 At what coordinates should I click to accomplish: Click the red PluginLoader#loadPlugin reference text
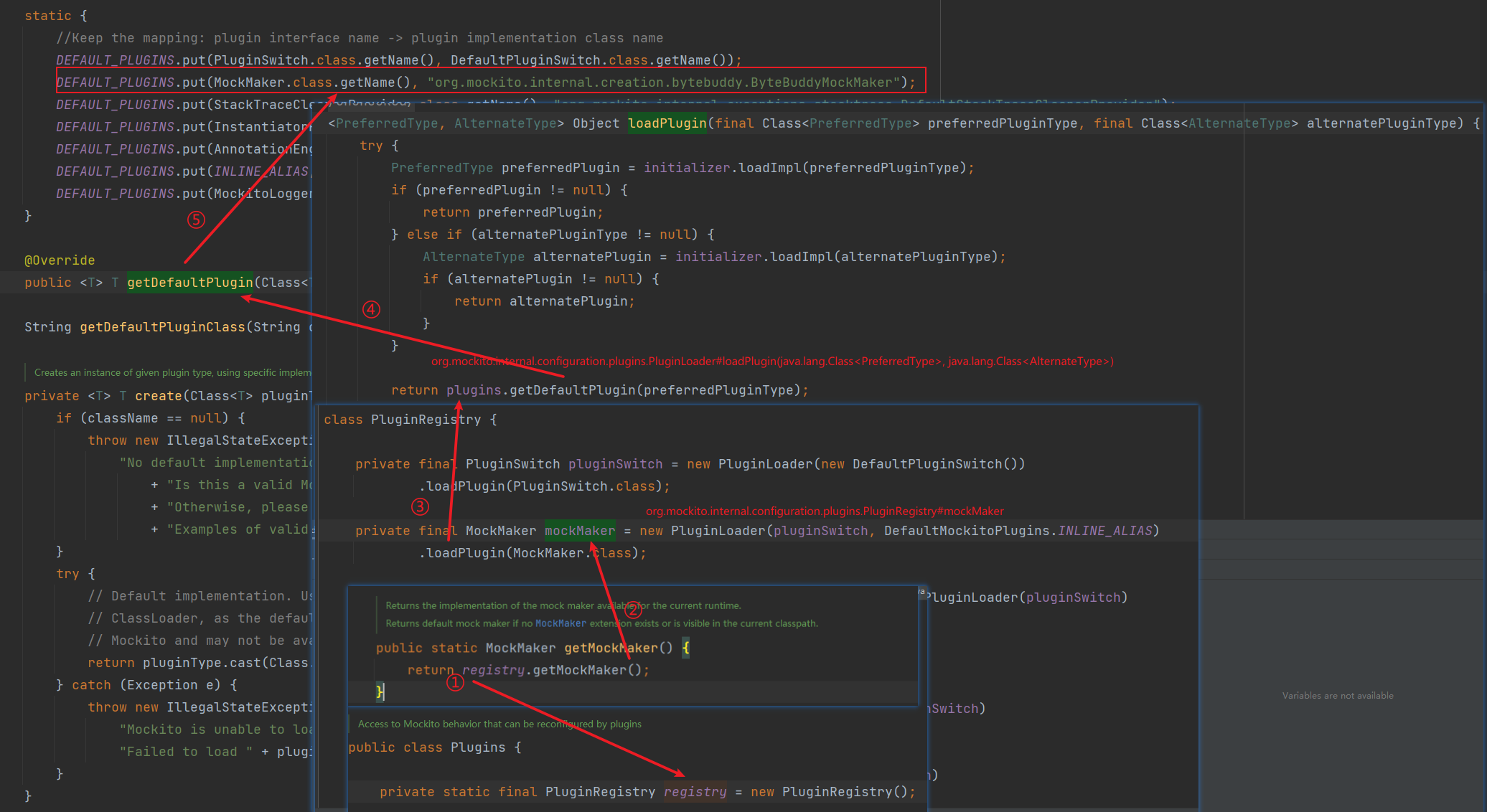click(x=772, y=362)
